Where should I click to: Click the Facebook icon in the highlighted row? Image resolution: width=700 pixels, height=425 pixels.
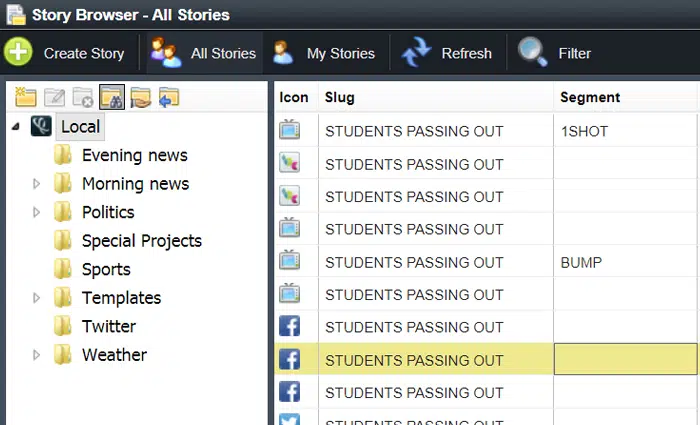pos(289,359)
